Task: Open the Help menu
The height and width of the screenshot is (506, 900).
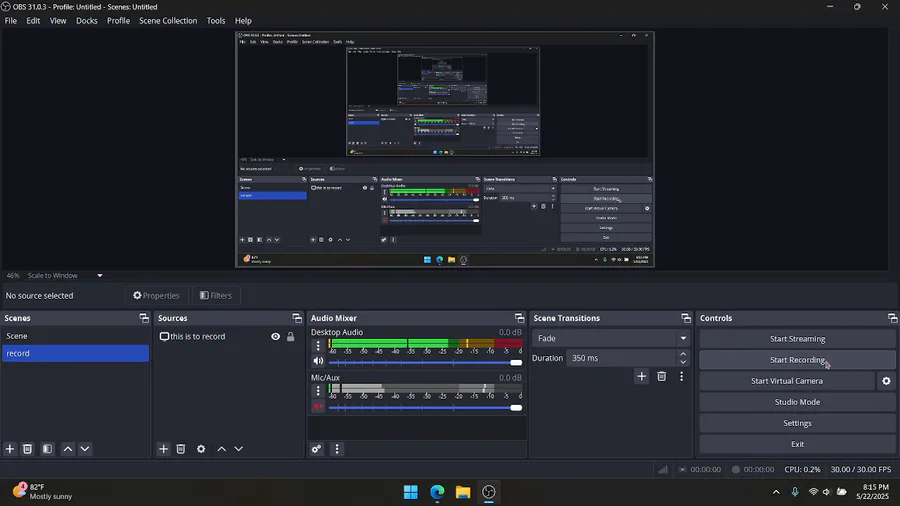Action: click(x=243, y=21)
